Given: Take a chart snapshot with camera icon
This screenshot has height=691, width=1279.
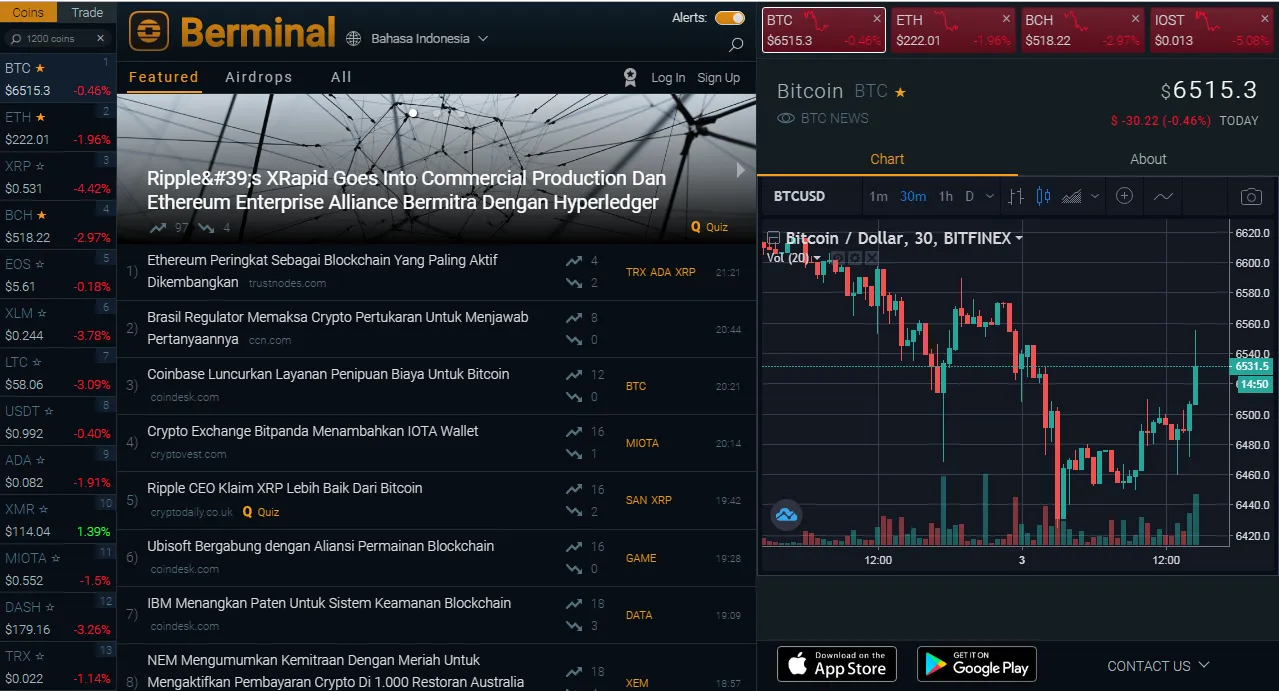Looking at the screenshot, I should 1251,197.
